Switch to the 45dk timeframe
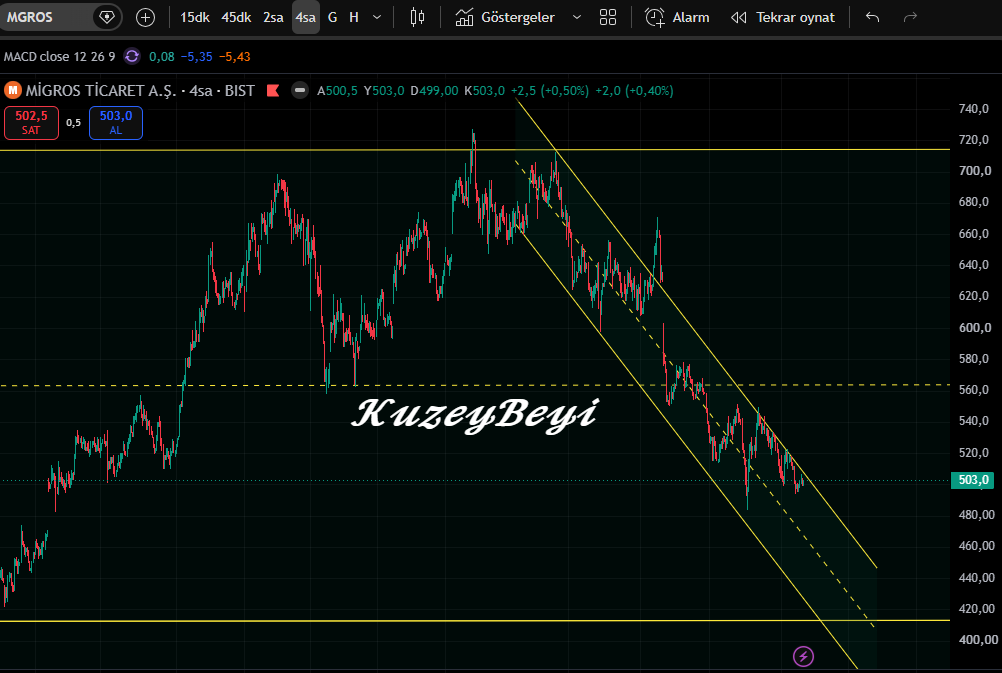 [x=236, y=17]
